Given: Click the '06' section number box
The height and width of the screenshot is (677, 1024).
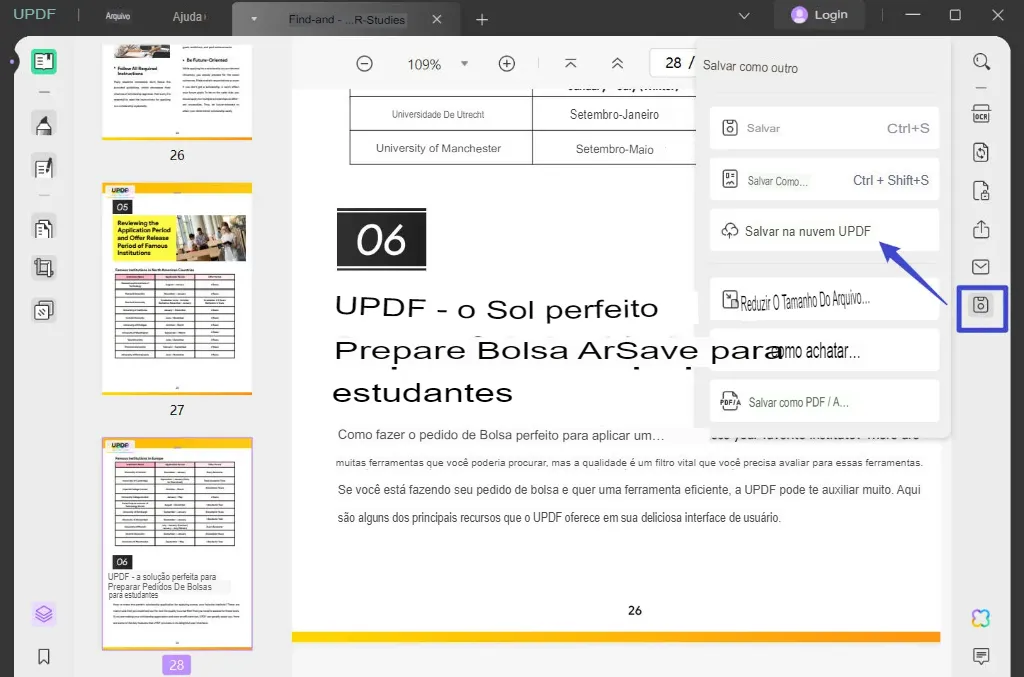Looking at the screenshot, I should 381,239.
